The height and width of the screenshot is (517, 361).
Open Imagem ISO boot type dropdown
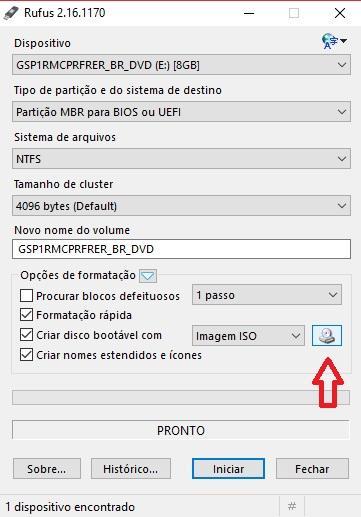coord(248,336)
